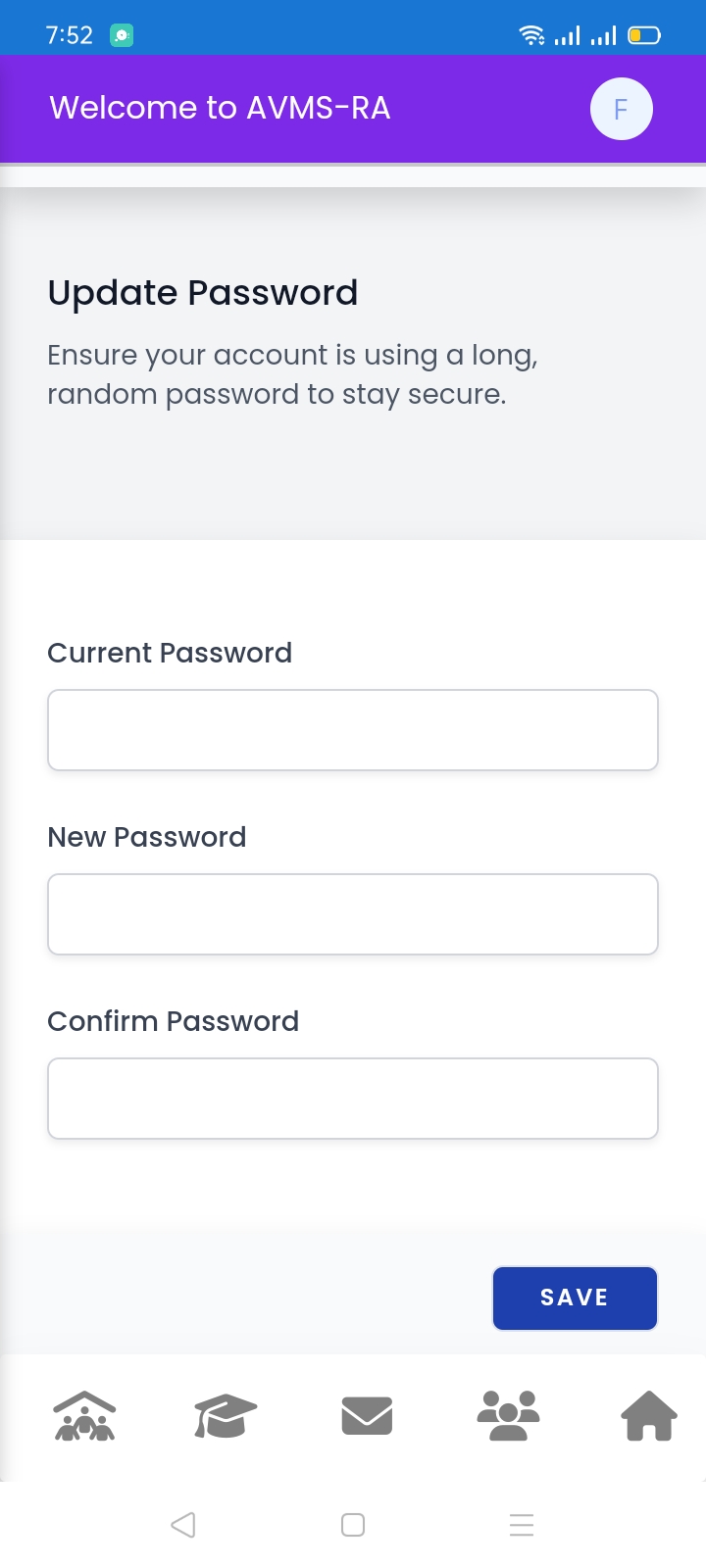Screen dimensions: 706x1568
Task: Open the F profile avatar
Action: click(x=621, y=109)
